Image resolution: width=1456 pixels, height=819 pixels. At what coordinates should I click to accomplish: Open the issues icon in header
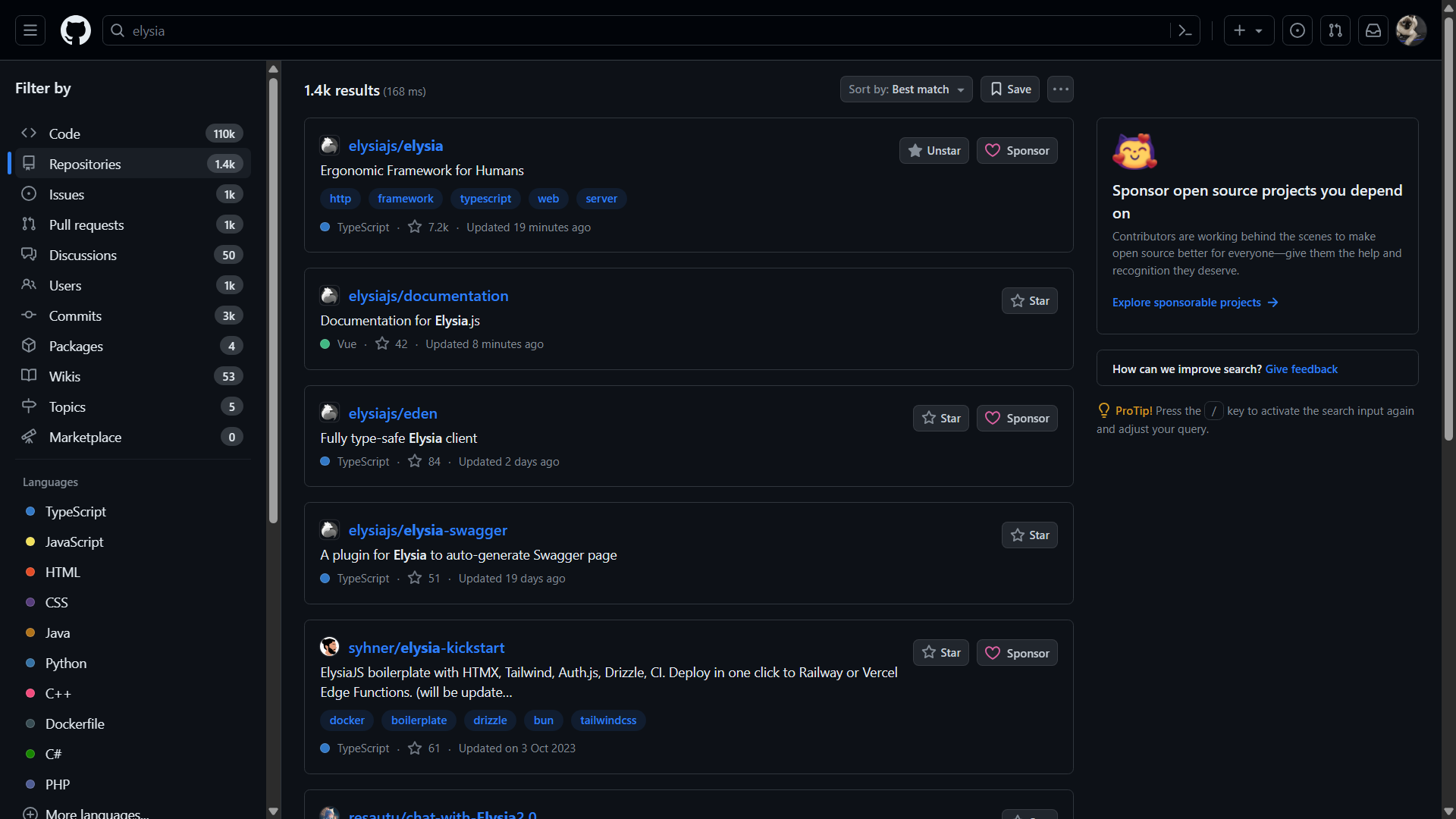[1298, 30]
